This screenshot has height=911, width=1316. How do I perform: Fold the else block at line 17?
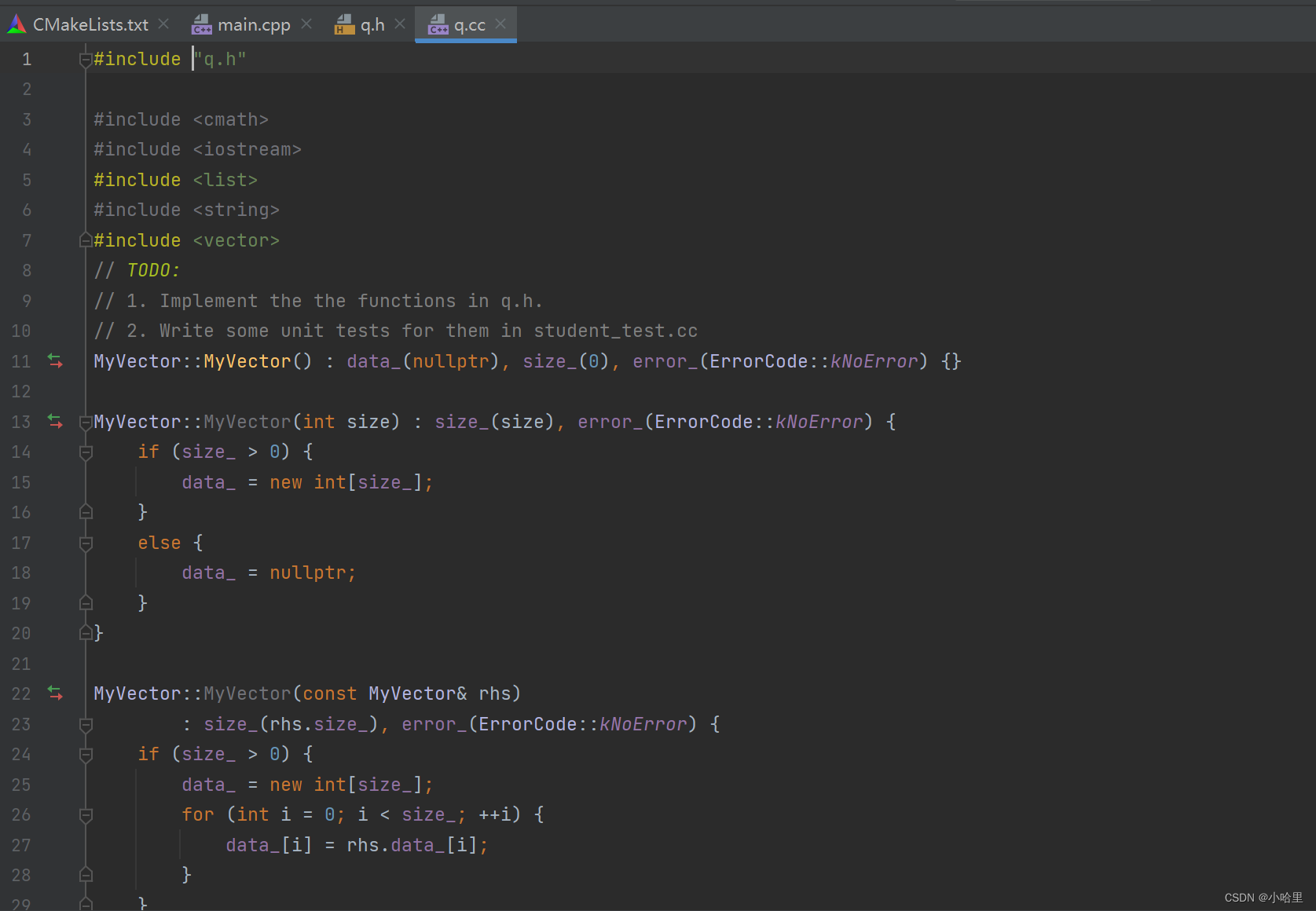(86, 543)
